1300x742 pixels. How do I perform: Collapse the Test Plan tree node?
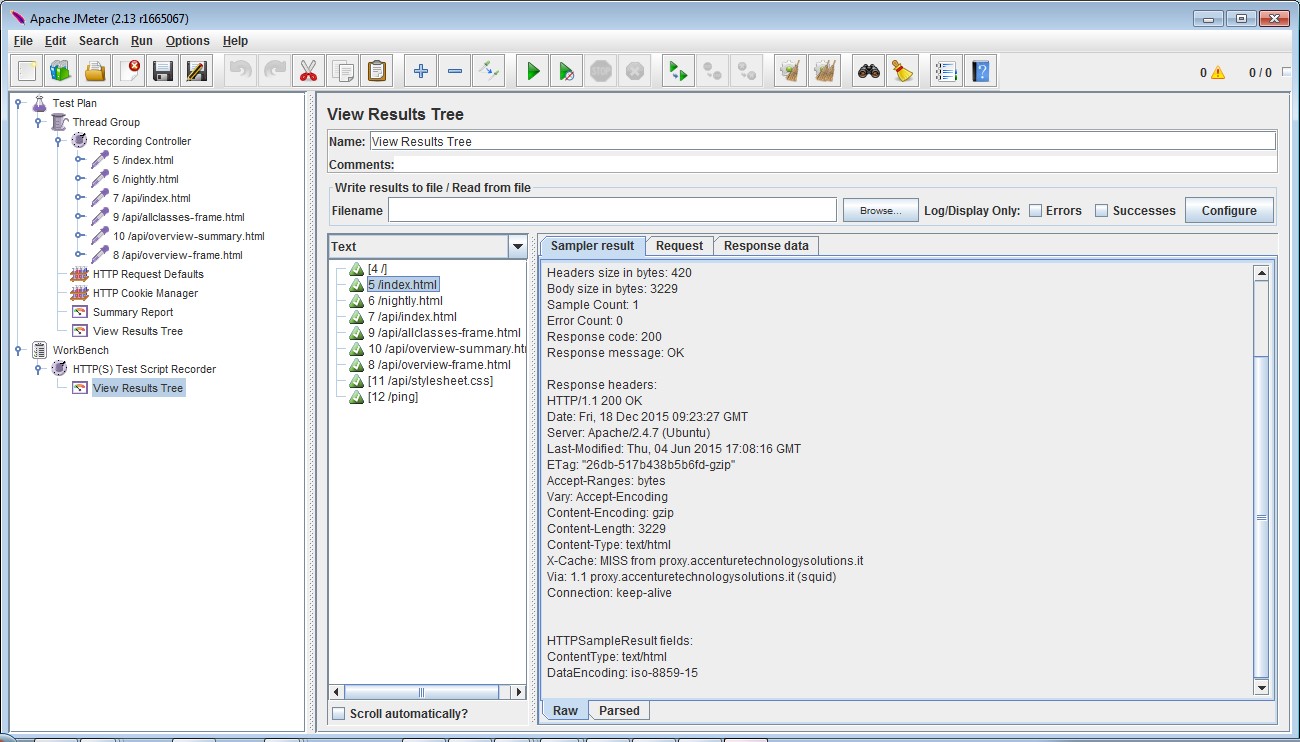[x=19, y=103]
